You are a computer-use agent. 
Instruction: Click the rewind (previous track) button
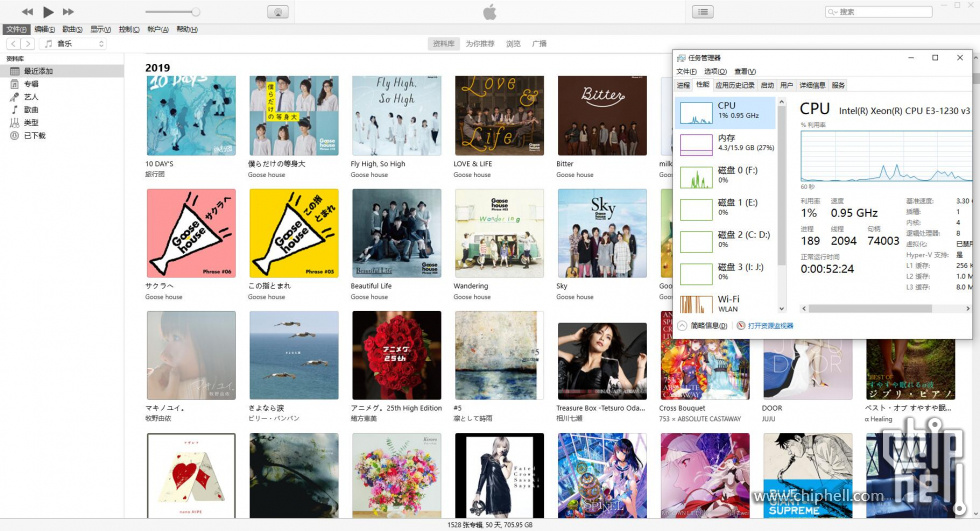click(28, 12)
